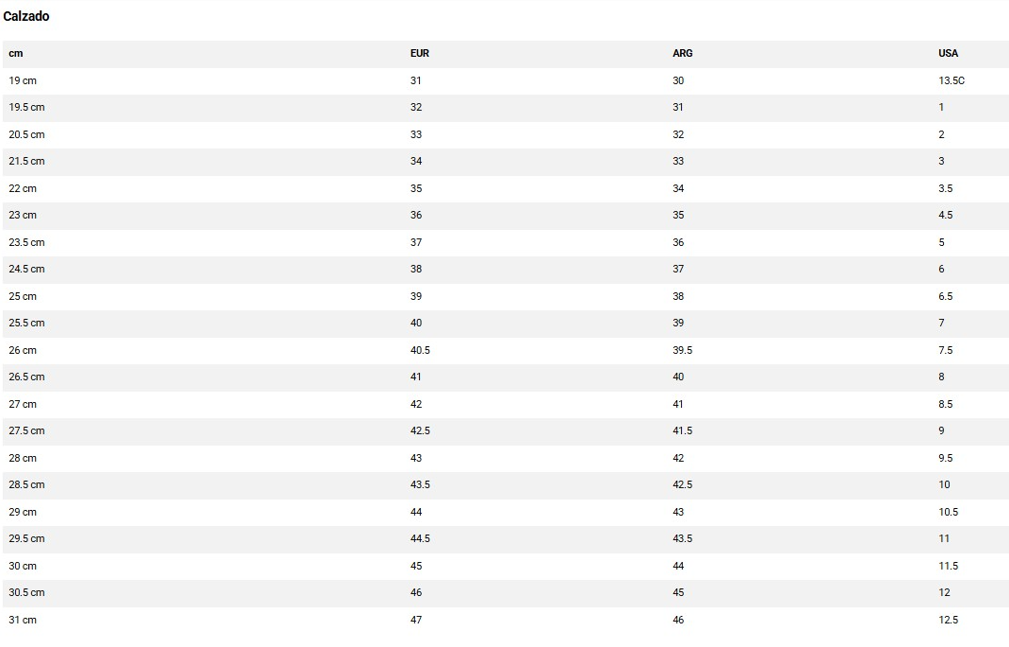Click EUR size 44.5 cell
Screen dimensions: 1009x647
(x=420, y=539)
